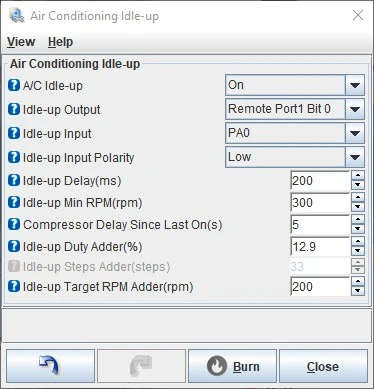Click the app icon in the title bar
The width and height of the screenshot is (374, 389).
coord(17,15)
